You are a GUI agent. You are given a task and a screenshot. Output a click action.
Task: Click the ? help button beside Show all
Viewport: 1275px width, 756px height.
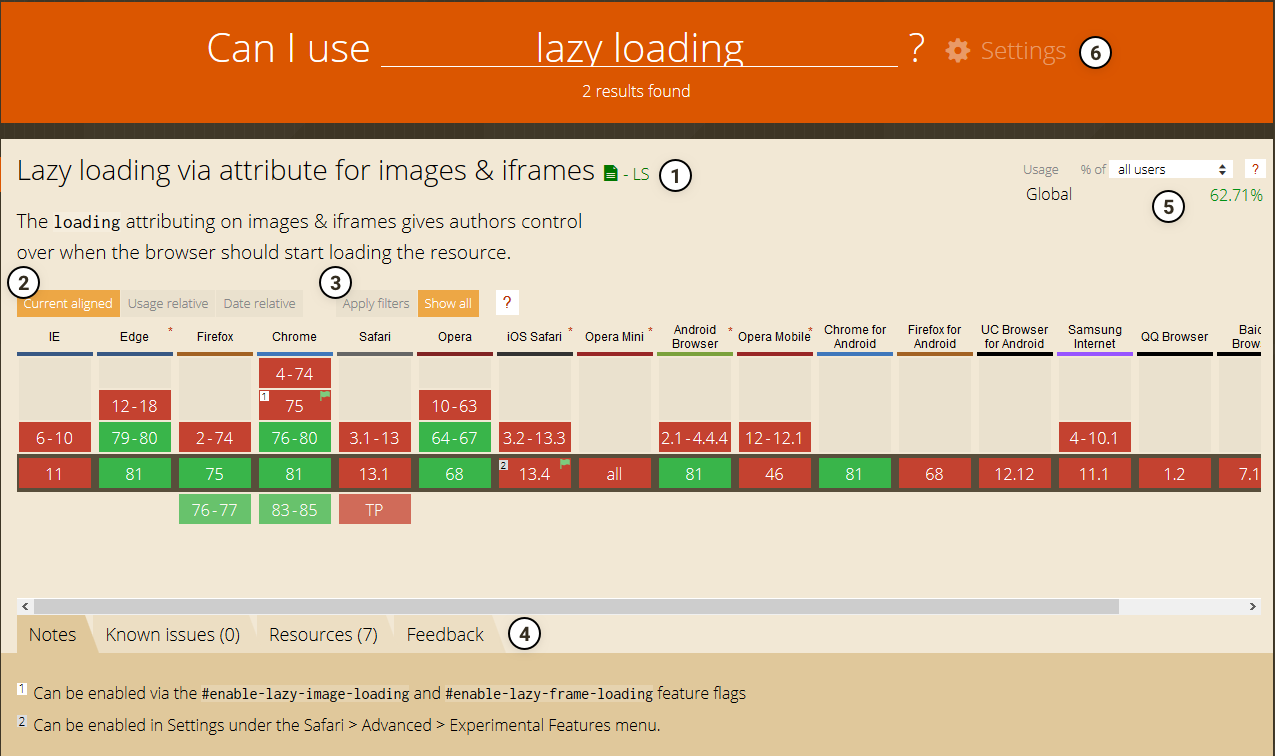(507, 303)
